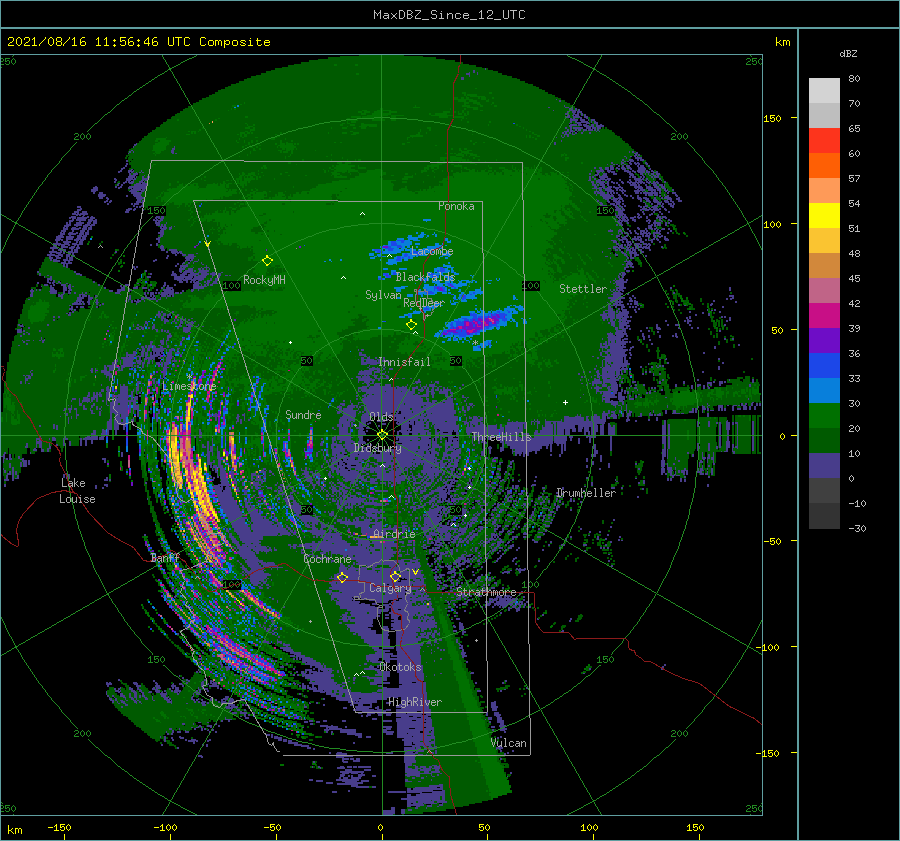
Task: Click the Banff label
Action: pos(165,558)
